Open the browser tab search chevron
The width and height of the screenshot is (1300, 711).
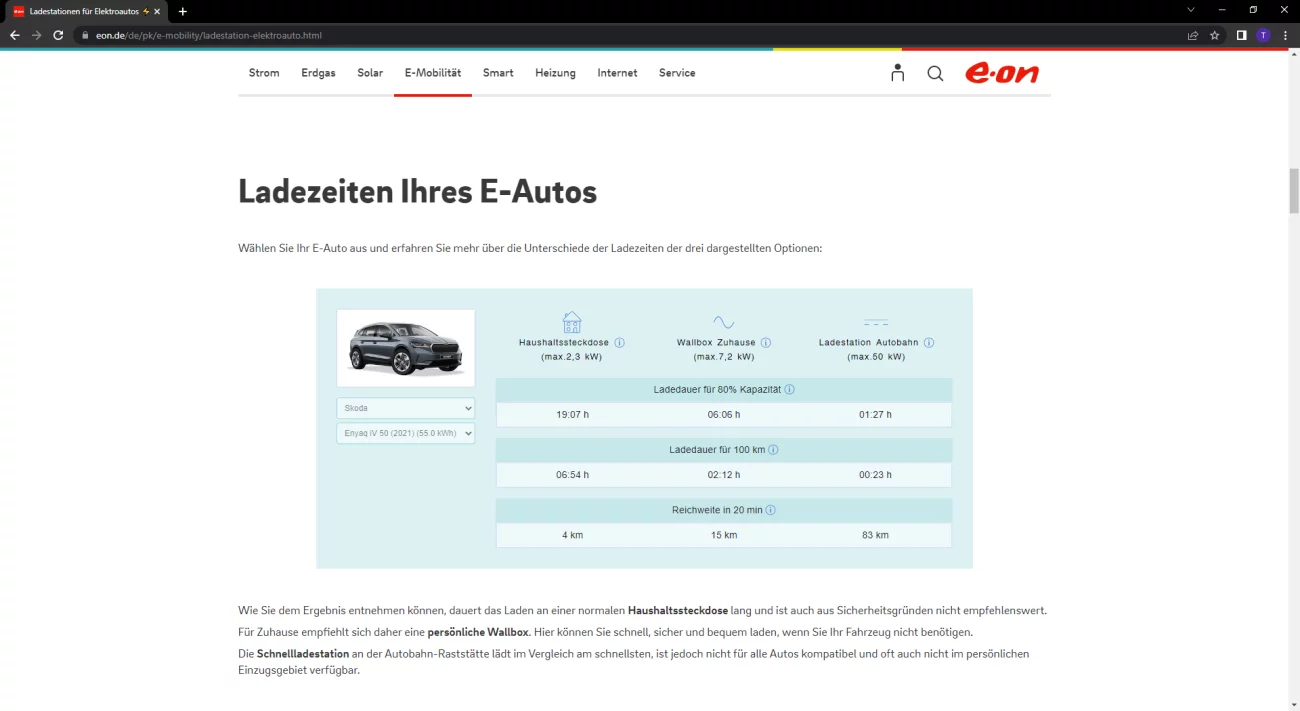[x=1190, y=10]
